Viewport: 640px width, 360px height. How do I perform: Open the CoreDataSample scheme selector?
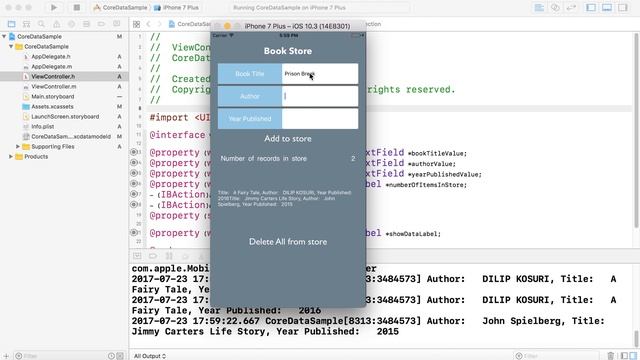[x=120, y=7]
